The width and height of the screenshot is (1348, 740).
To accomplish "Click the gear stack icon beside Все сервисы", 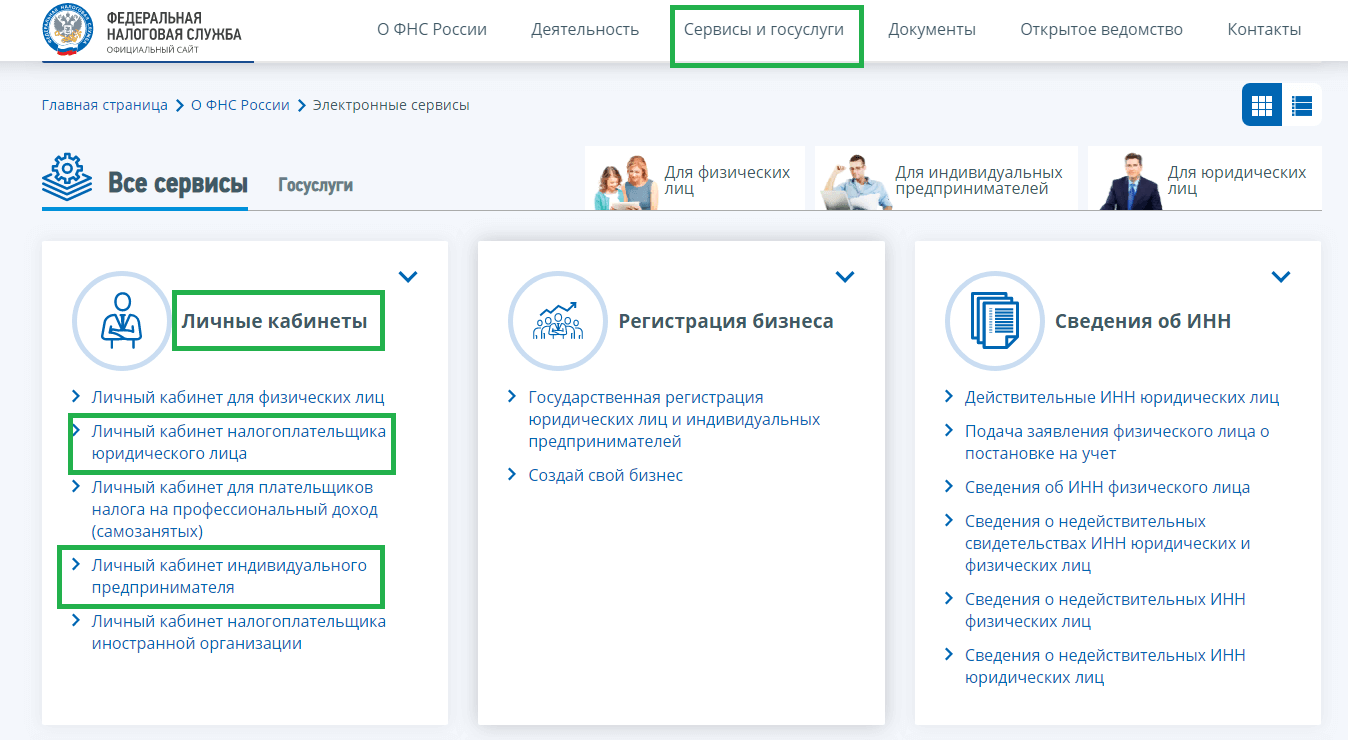I will [x=67, y=178].
